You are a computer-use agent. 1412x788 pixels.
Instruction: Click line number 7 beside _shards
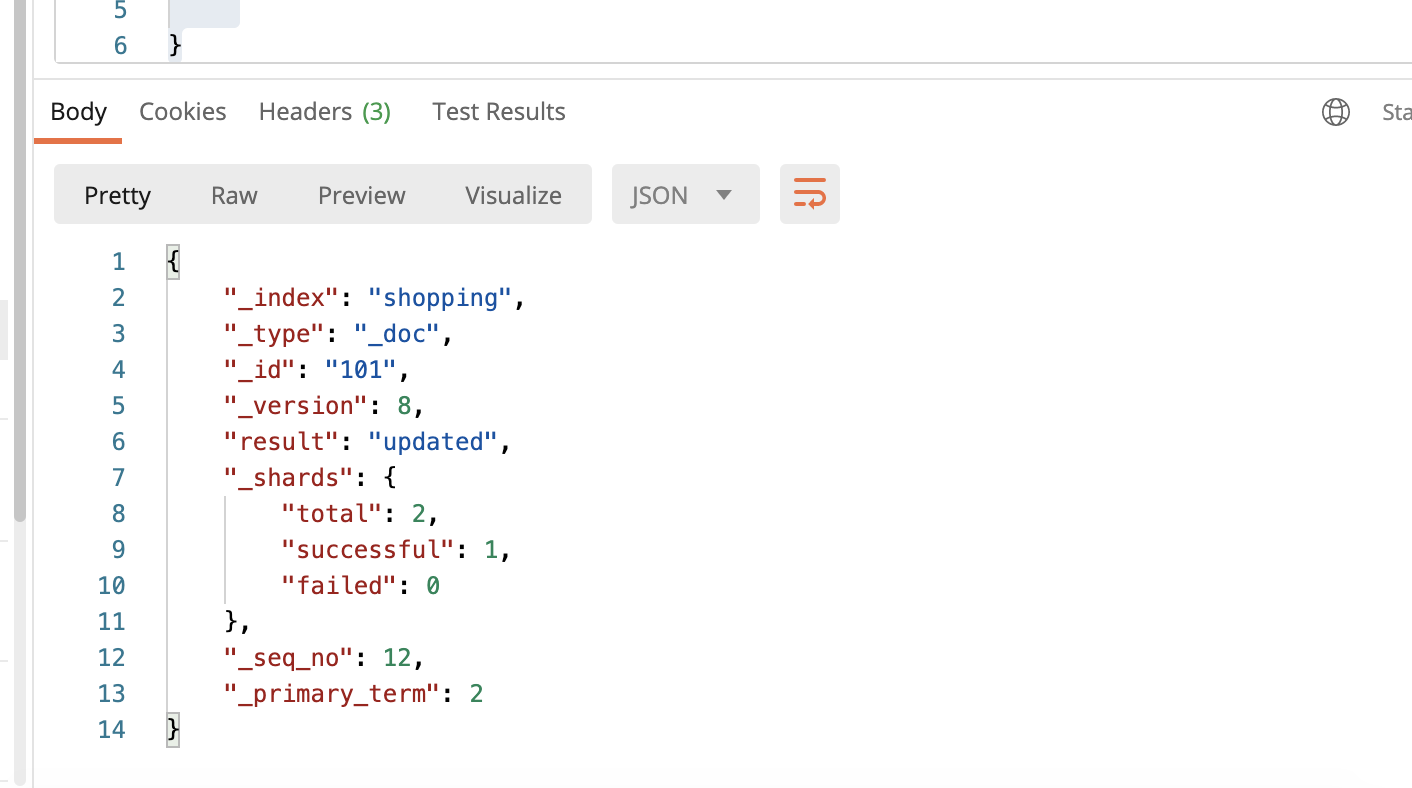point(118,478)
